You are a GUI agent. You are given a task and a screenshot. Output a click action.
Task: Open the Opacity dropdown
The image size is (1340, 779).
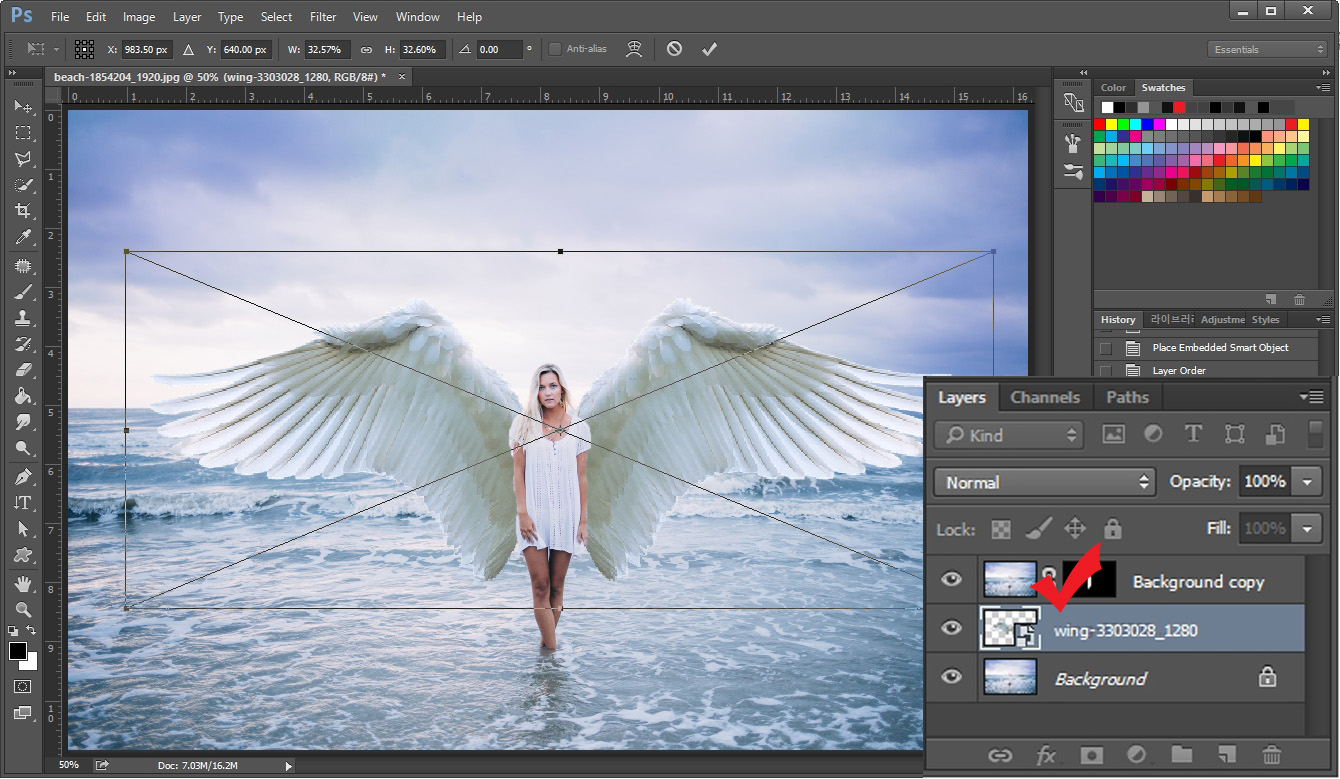click(1305, 481)
